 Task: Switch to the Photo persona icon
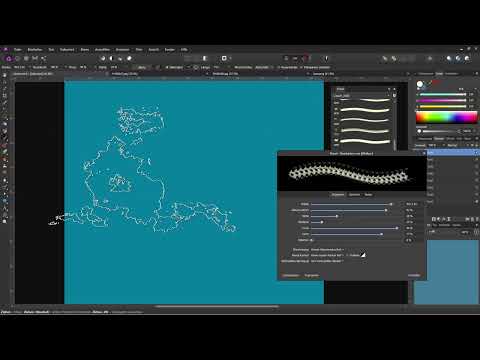pos(9,59)
